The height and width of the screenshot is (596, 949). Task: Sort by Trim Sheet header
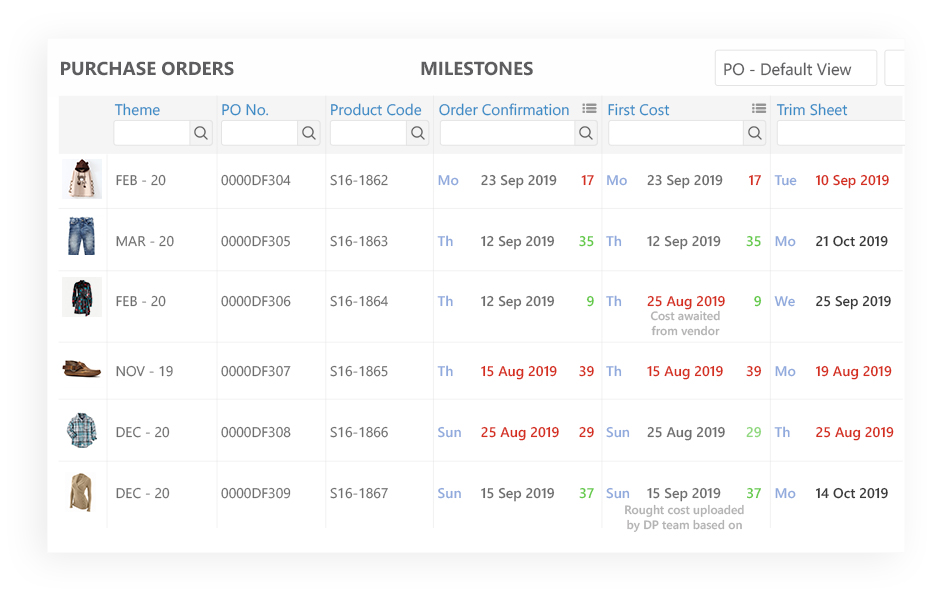tap(812, 110)
